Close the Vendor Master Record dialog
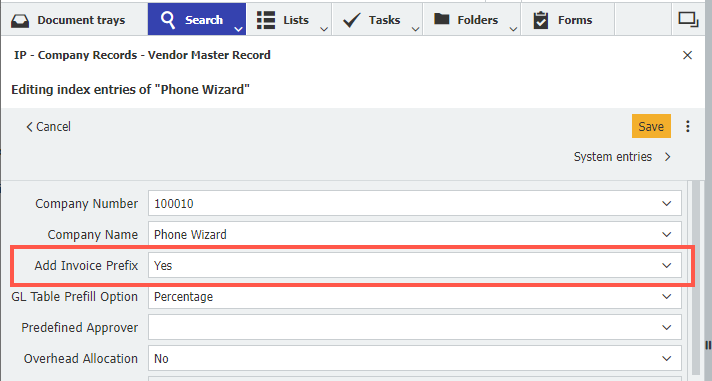 click(x=687, y=55)
